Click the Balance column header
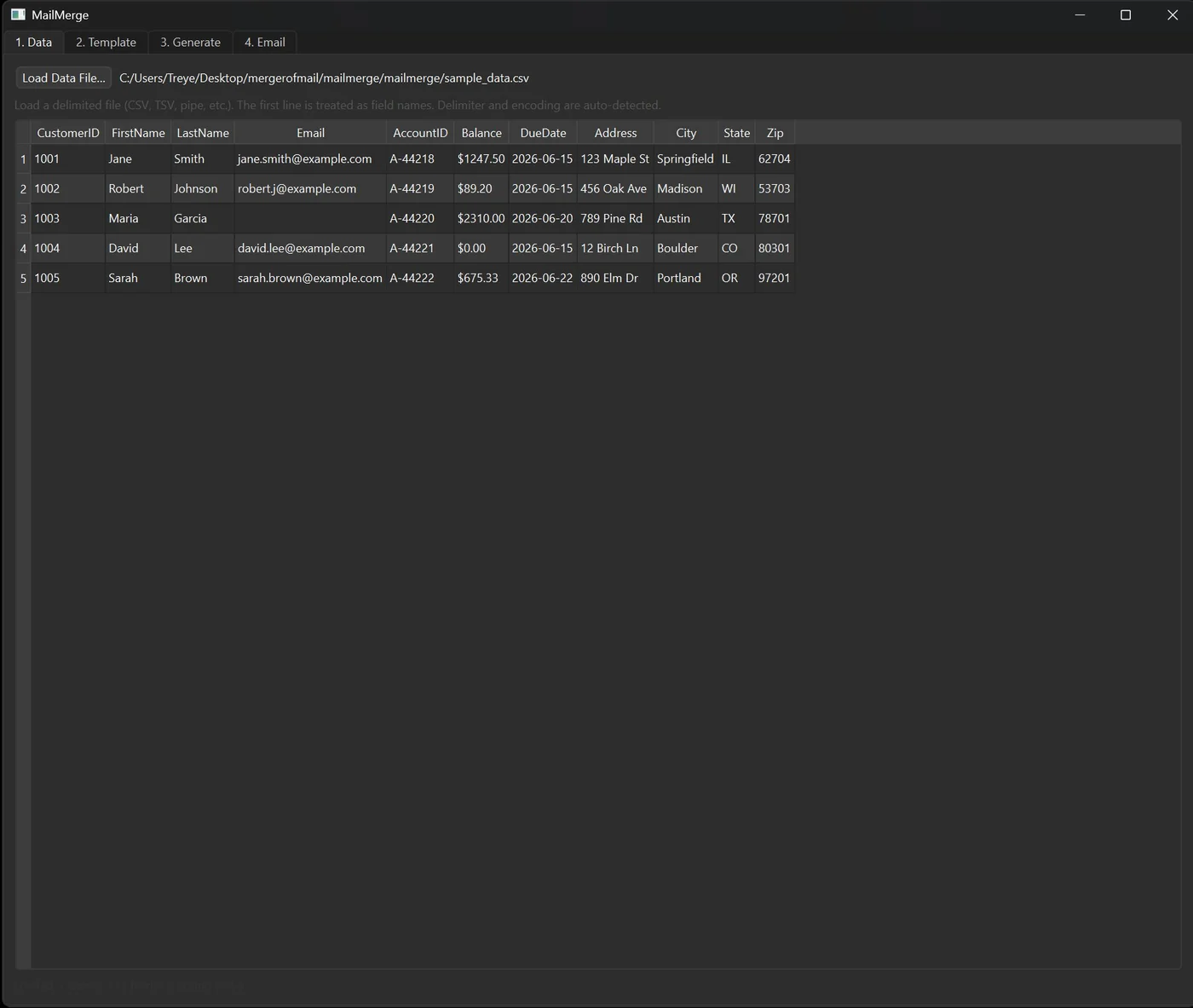 481,133
